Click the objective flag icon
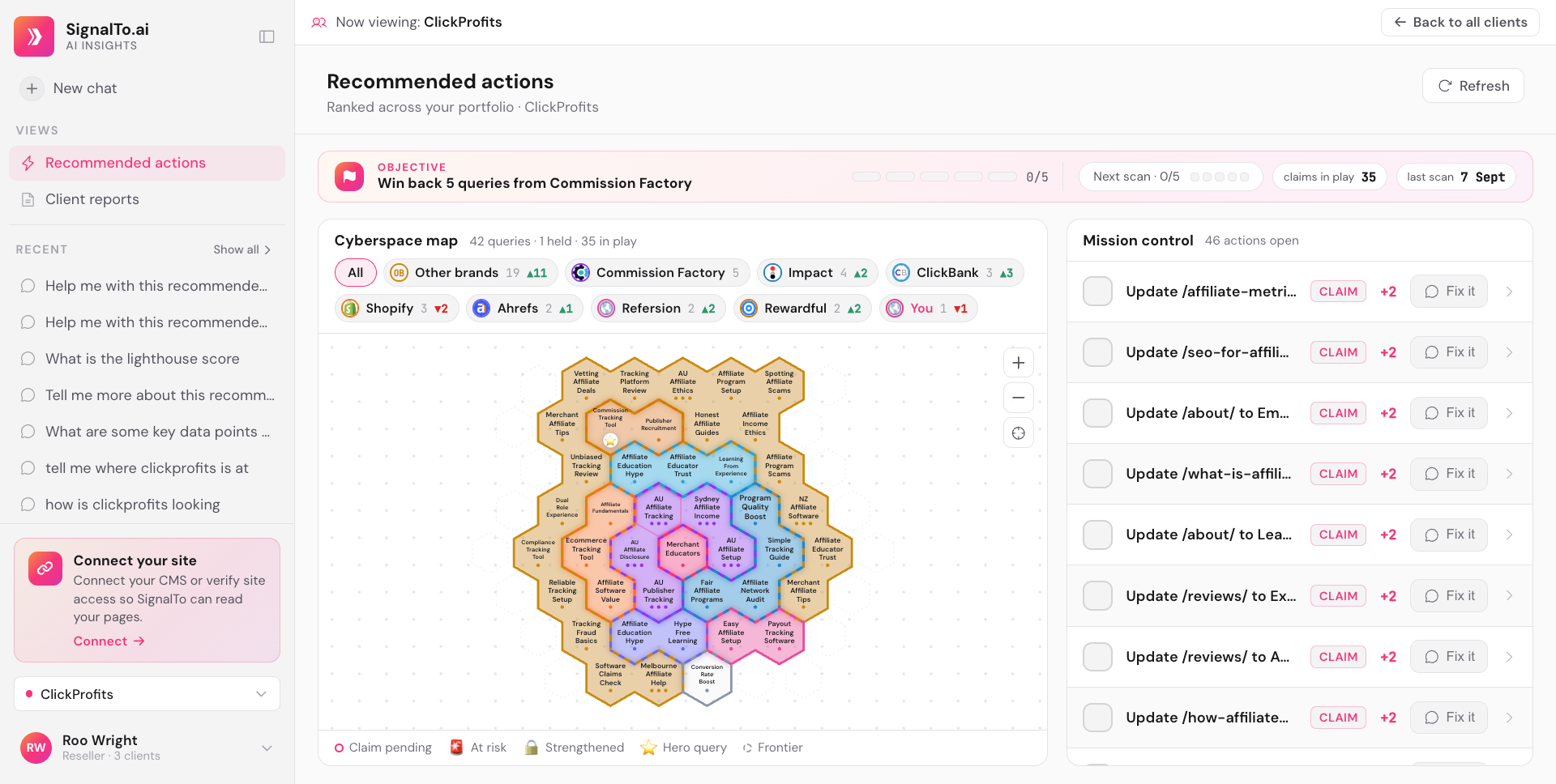 click(x=349, y=177)
